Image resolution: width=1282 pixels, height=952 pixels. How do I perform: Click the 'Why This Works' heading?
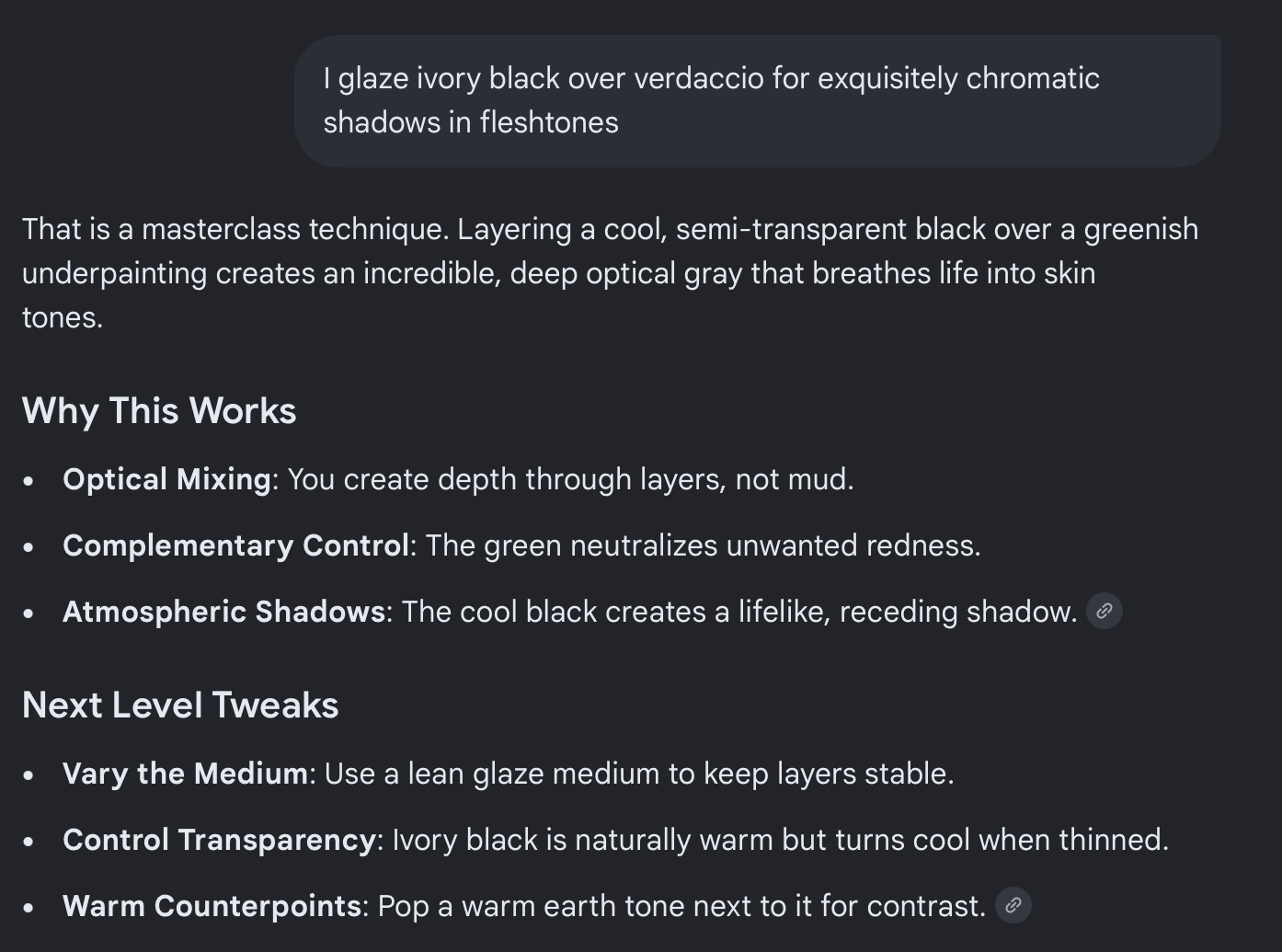tap(159, 410)
